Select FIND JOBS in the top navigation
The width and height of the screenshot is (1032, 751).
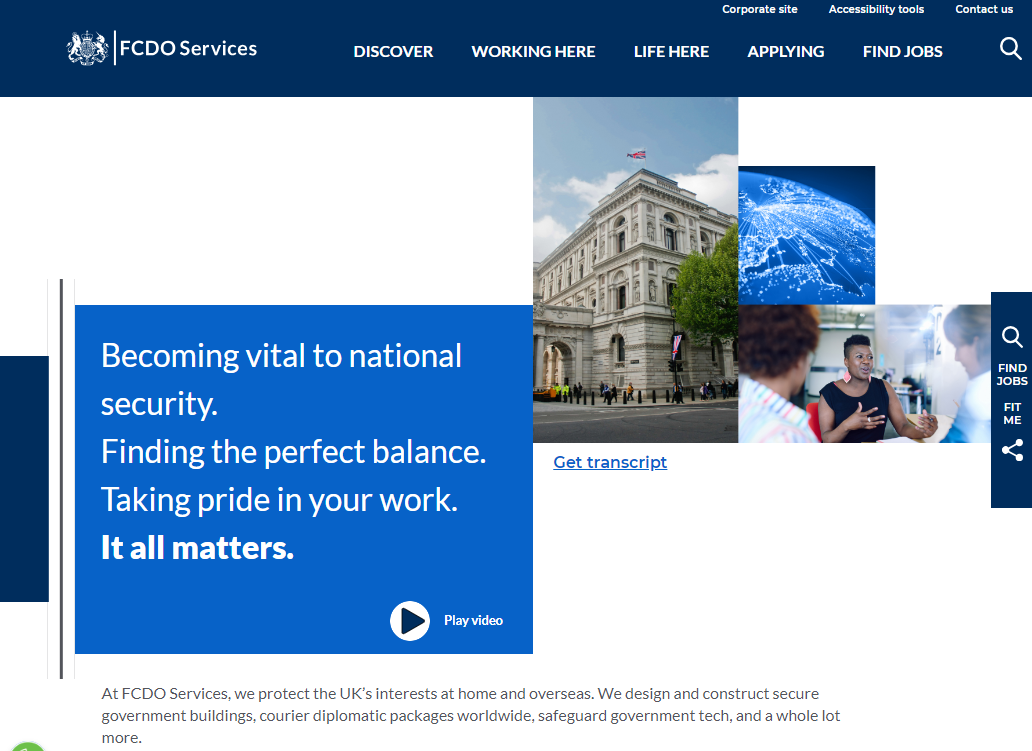[x=902, y=51]
